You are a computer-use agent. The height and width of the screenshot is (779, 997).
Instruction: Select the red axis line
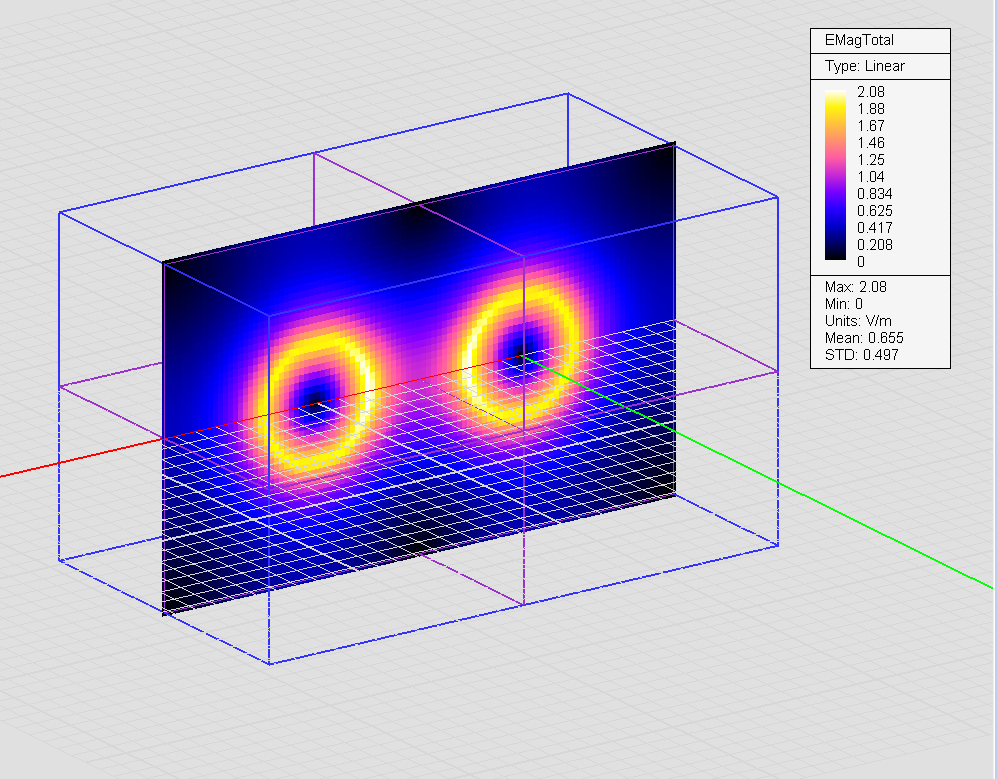coord(60,463)
